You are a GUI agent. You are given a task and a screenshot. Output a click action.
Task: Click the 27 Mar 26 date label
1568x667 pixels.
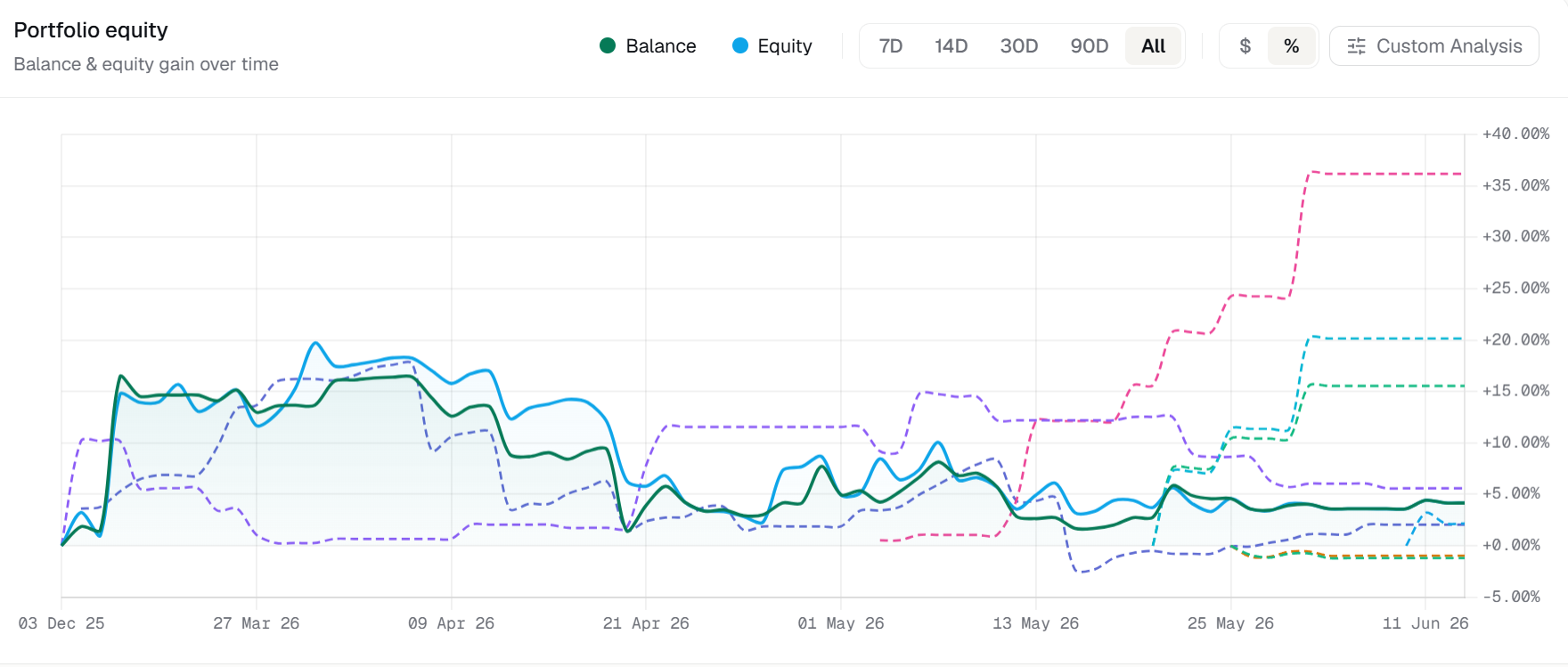pyautogui.click(x=257, y=623)
